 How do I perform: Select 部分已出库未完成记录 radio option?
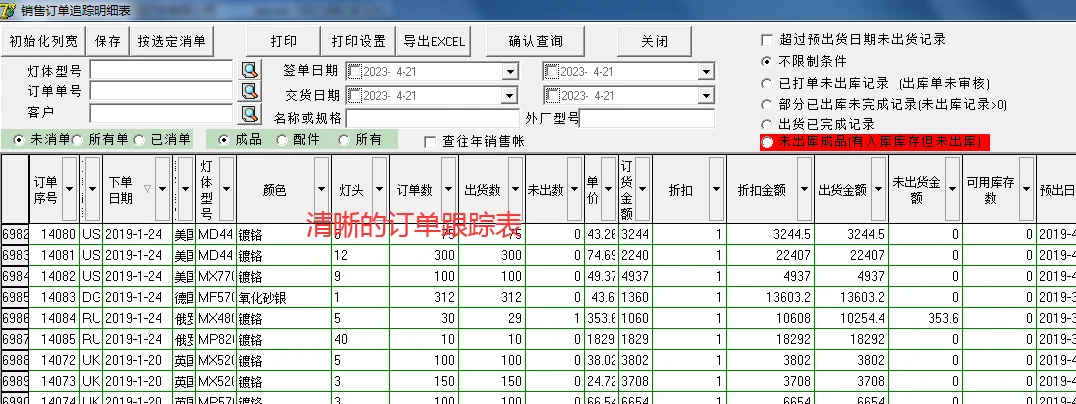(x=767, y=105)
